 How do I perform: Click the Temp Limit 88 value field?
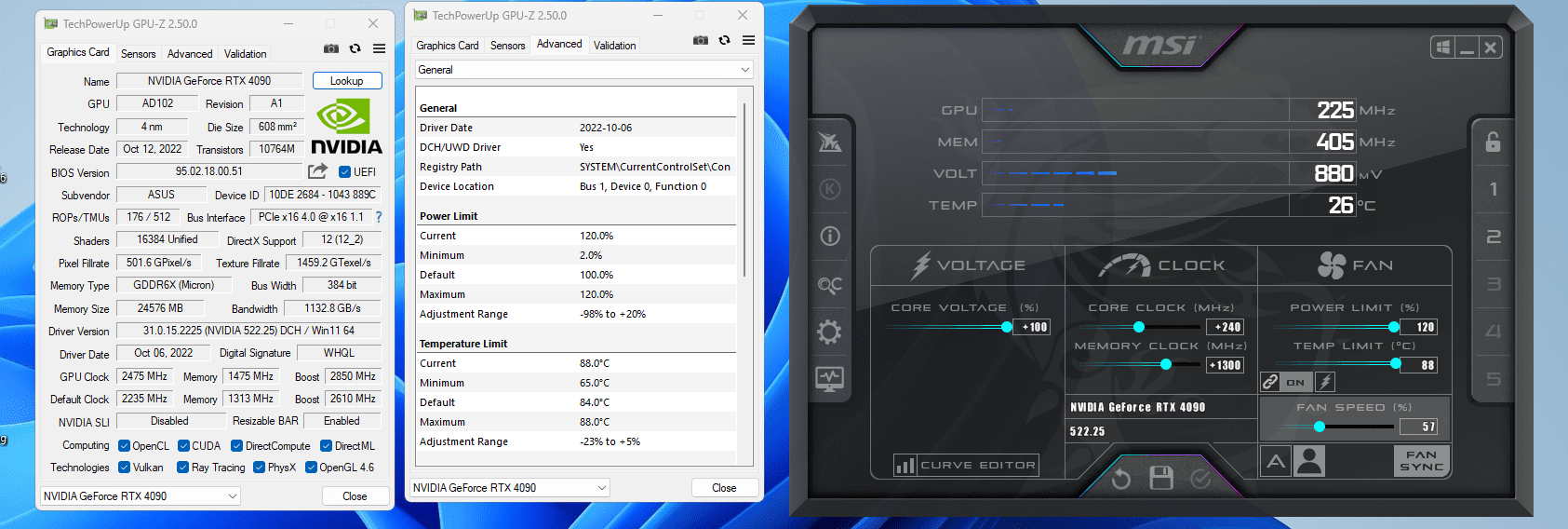(x=1419, y=365)
